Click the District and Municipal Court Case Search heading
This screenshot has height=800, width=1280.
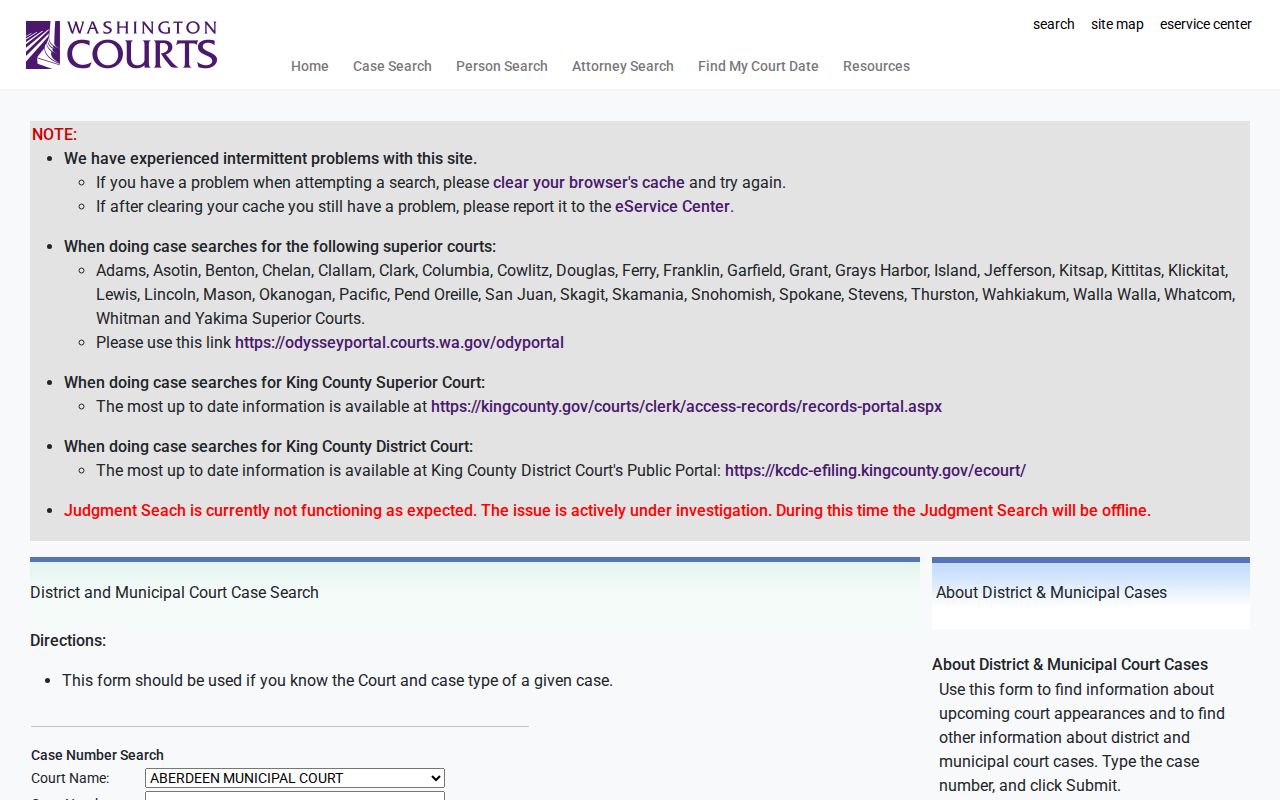coord(174,592)
